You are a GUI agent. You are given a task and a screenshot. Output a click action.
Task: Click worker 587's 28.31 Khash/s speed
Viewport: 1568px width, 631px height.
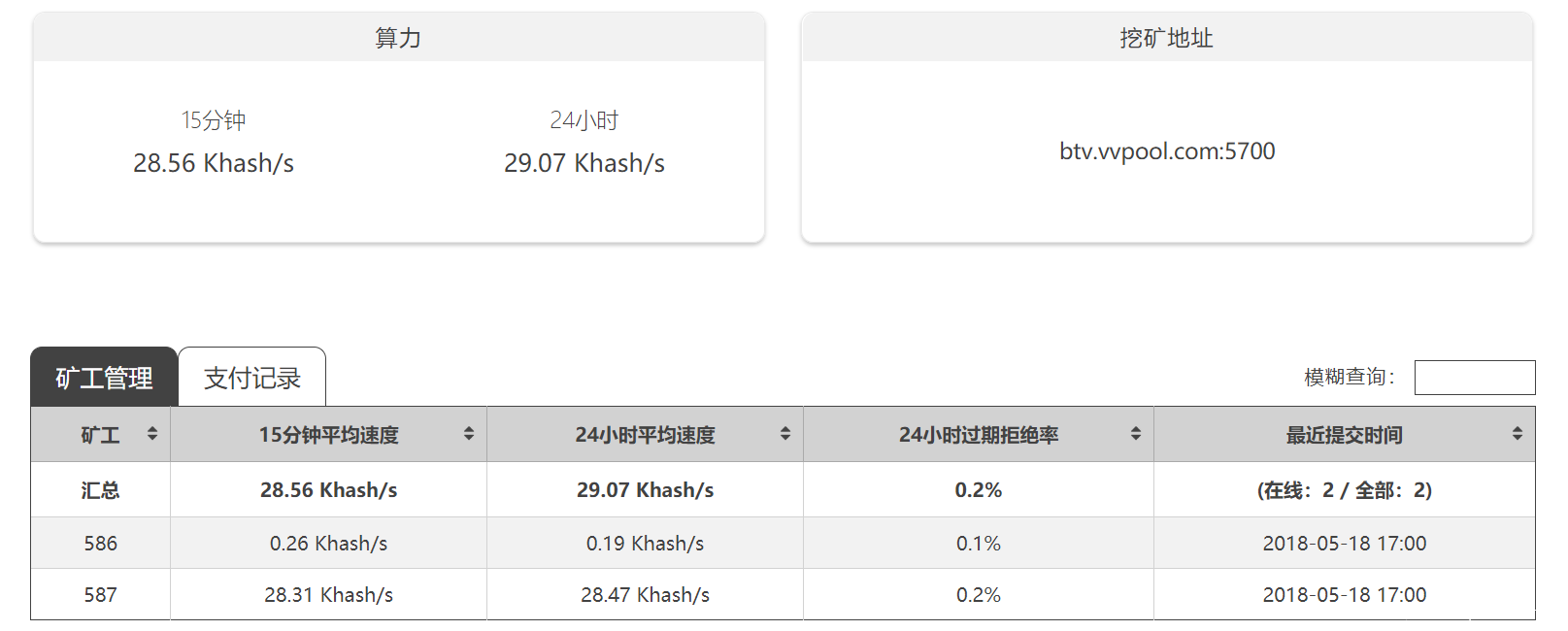[328, 595]
